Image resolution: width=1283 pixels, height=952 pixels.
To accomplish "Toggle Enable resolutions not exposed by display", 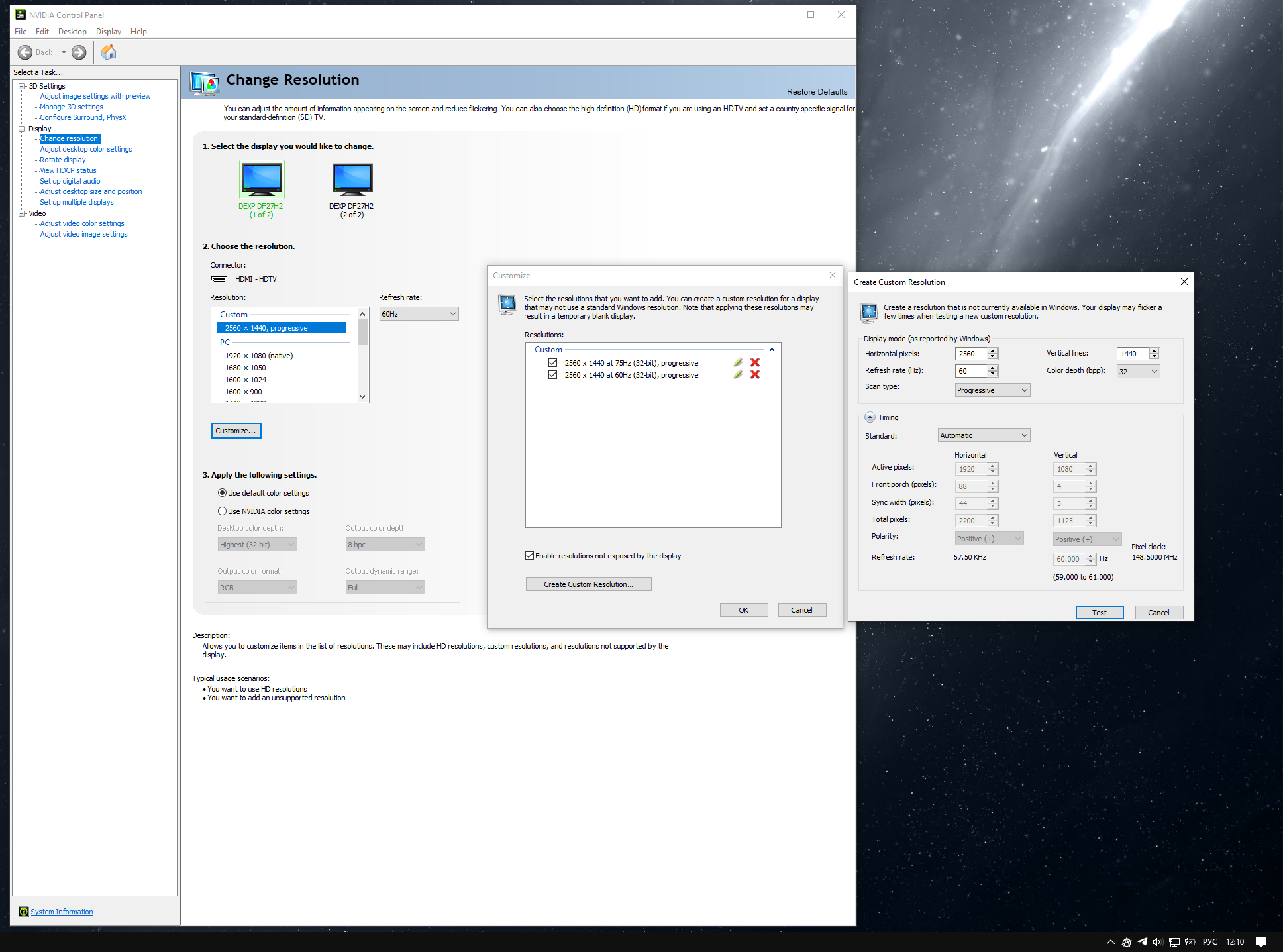I will [530, 556].
